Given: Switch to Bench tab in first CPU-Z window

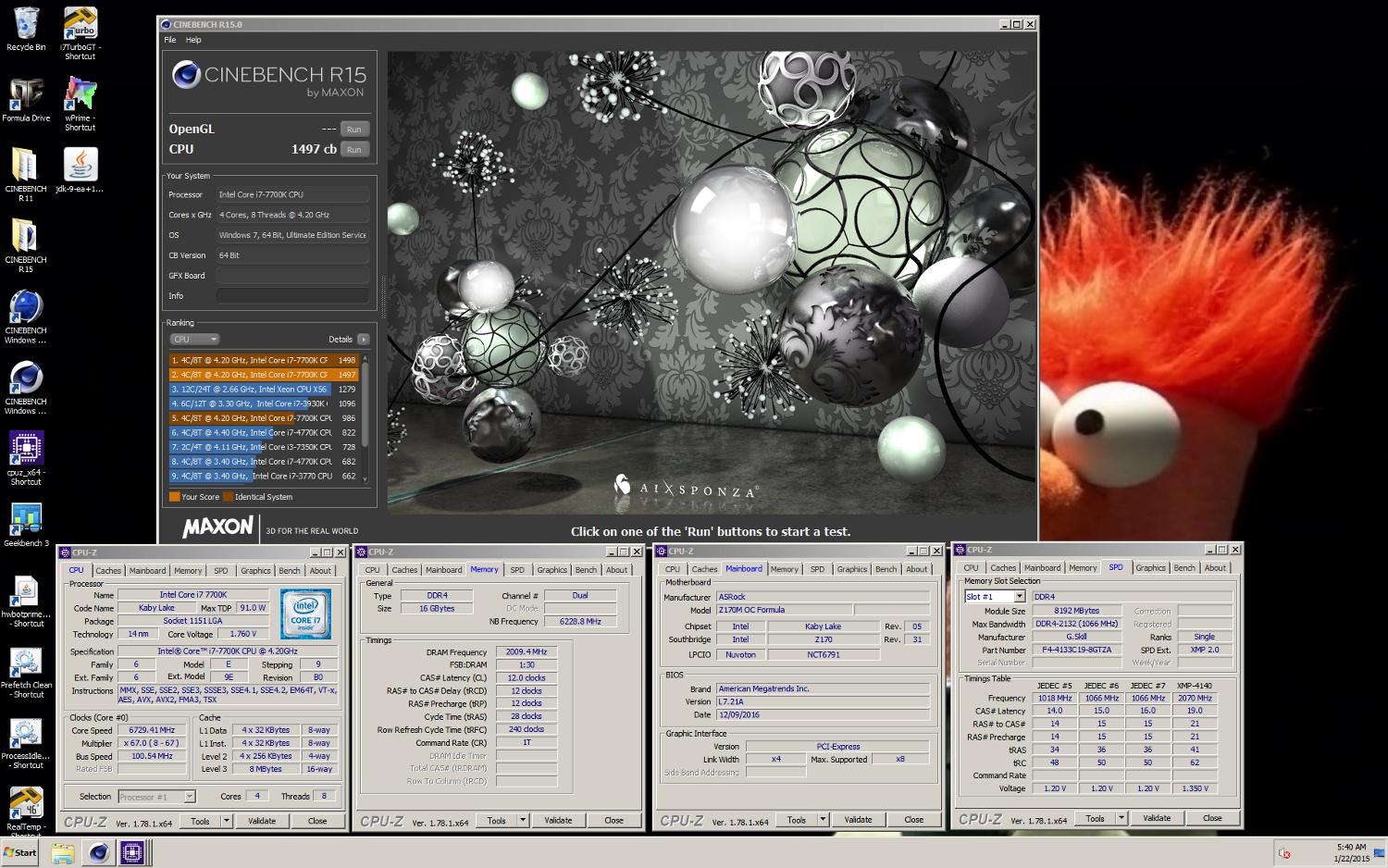Looking at the screenshot, I should point(290,571).
